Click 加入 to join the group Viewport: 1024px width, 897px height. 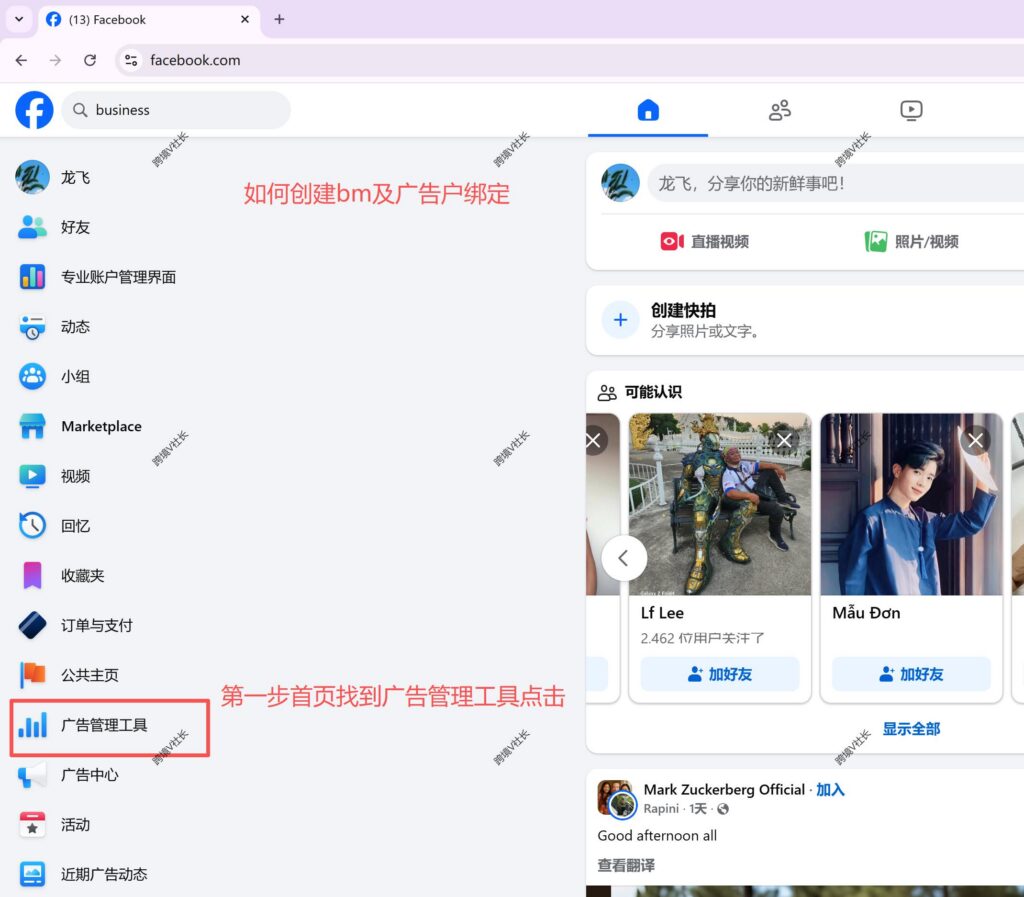click(830, 790)
